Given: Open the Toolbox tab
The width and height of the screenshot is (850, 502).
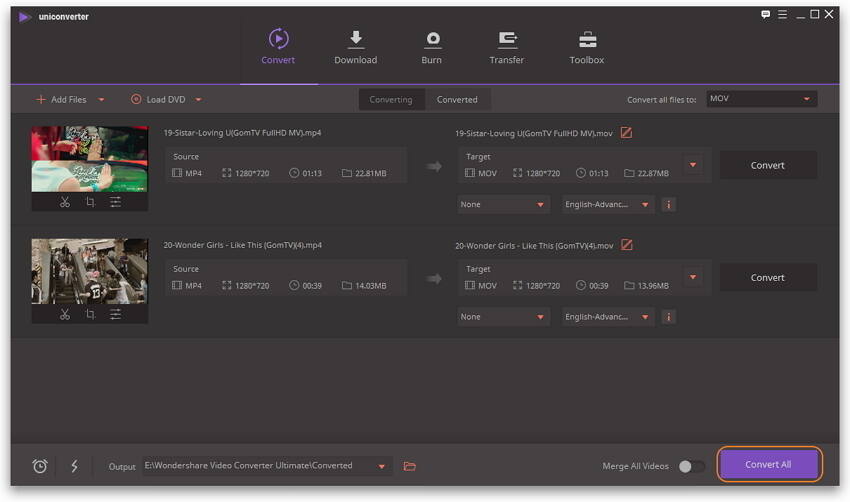Looking at the screenshot, I should 587,47.
